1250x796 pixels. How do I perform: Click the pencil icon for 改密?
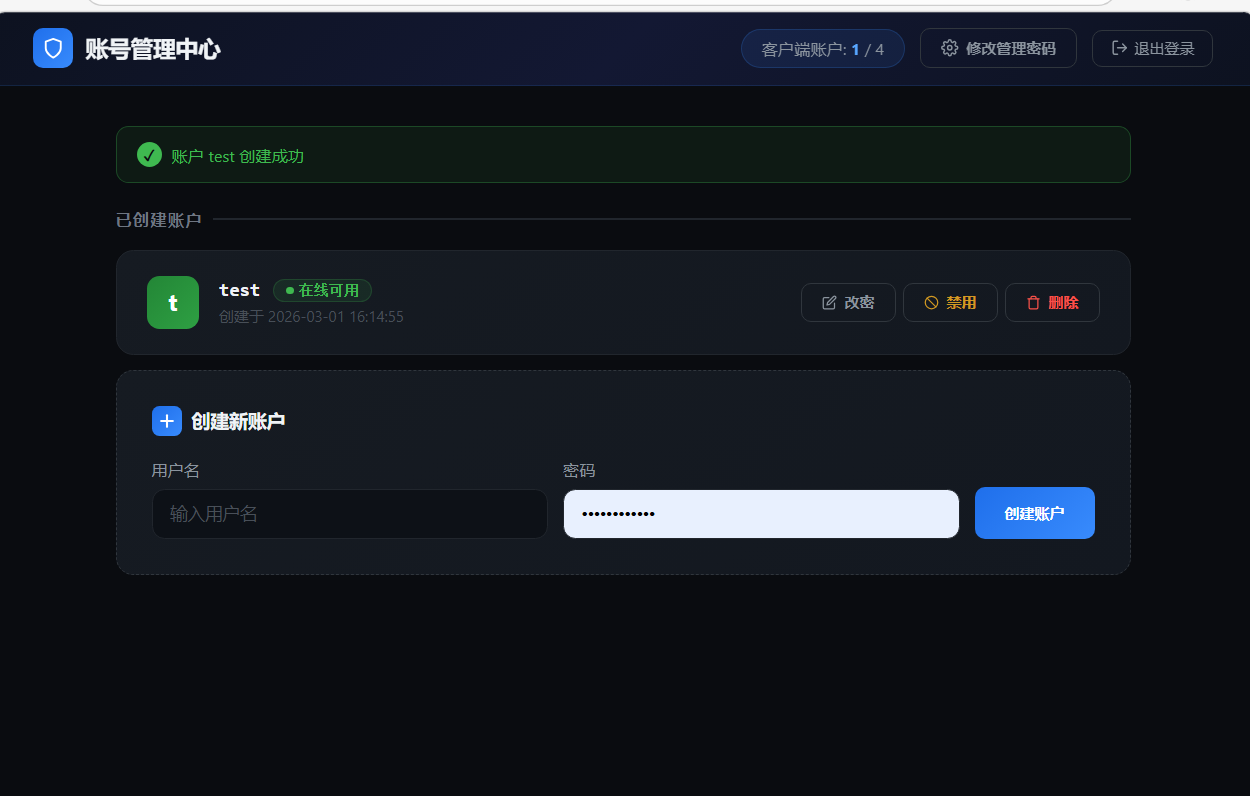pyautogui.click(x=829, y=303)
